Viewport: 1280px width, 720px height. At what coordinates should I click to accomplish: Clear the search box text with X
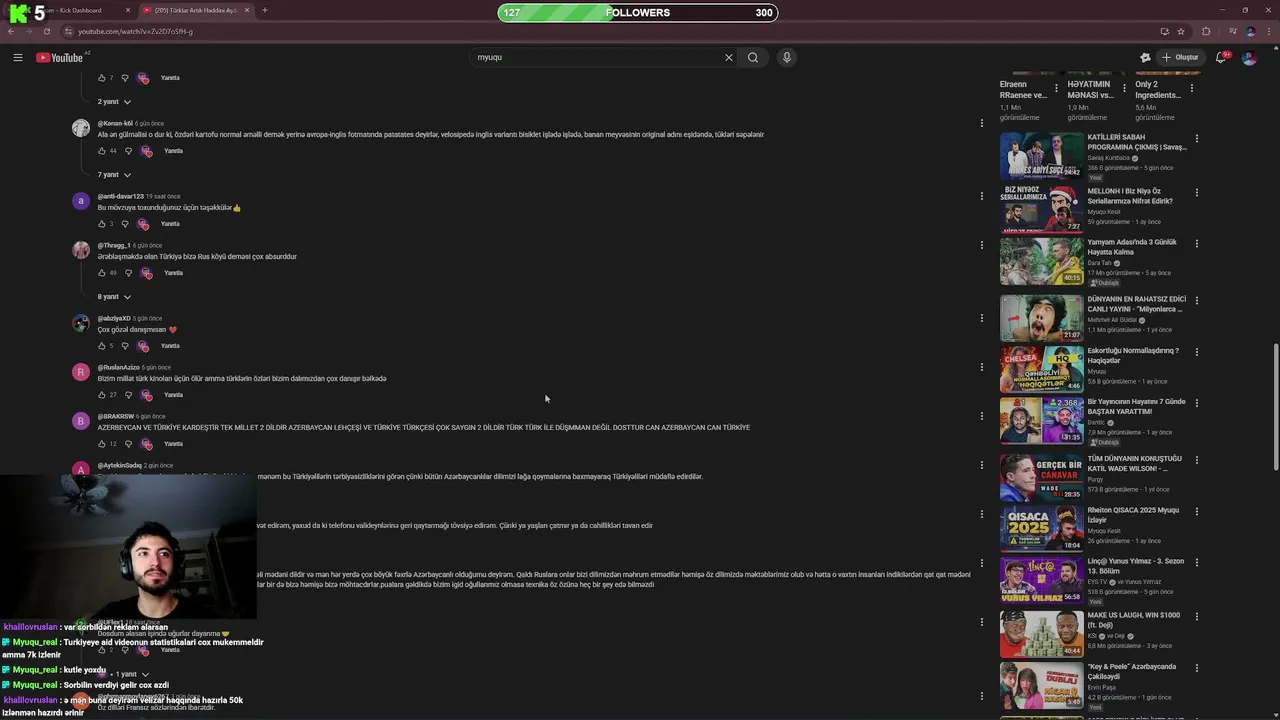(729, 57)
